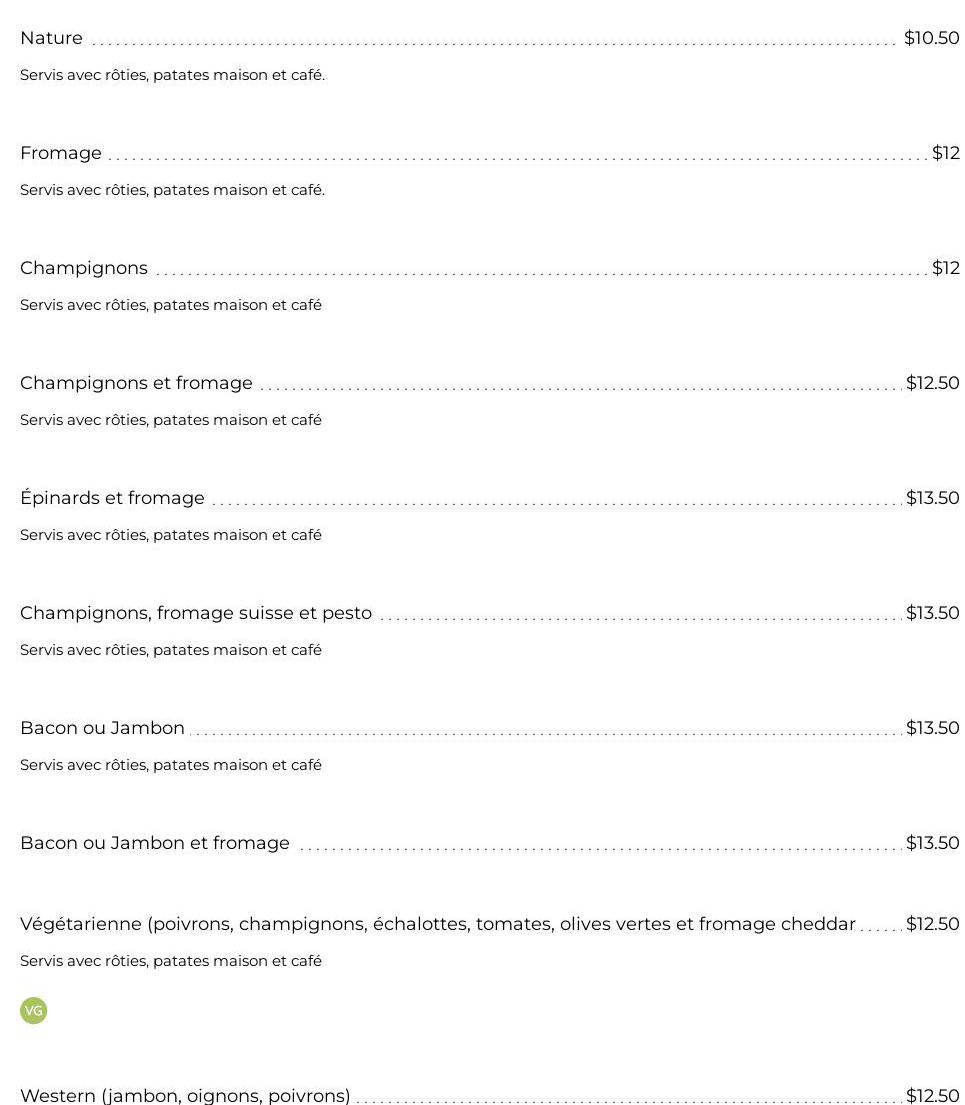Select the $13.50 price for Épinards et fromage
Viewport: 965px width, 1105px height.
(x=932, y=498)
